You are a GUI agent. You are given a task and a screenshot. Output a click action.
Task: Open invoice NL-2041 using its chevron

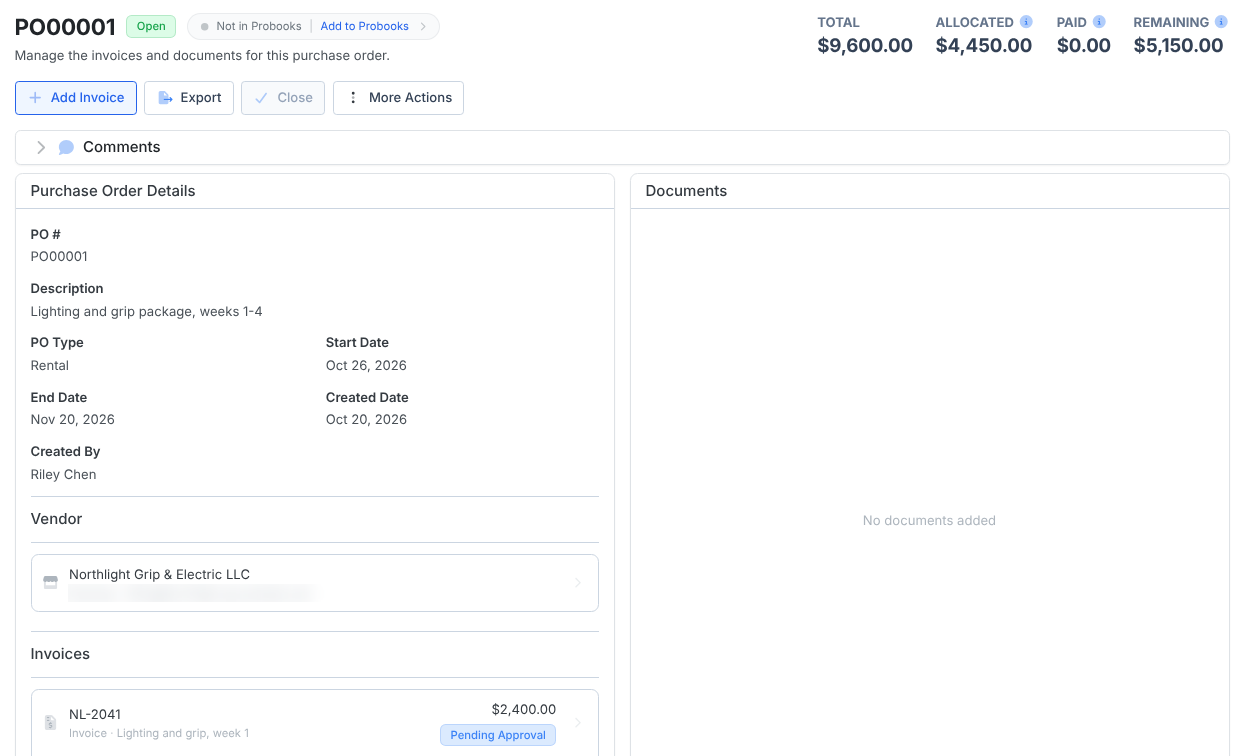tap(578, 722)
